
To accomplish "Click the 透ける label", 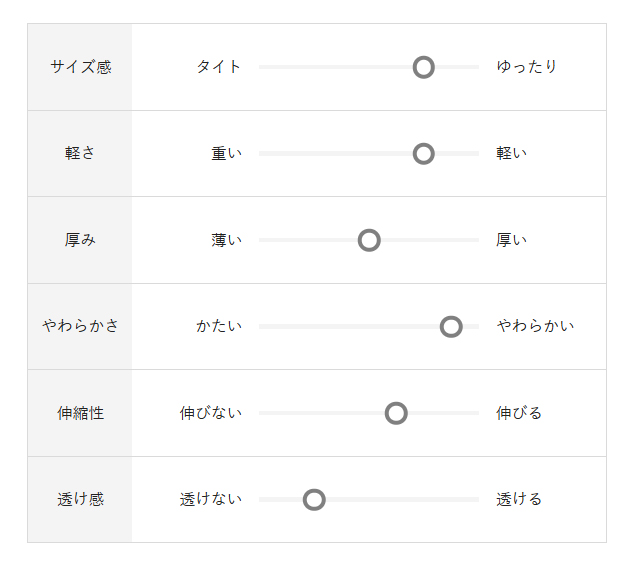I will pos(519,500).
